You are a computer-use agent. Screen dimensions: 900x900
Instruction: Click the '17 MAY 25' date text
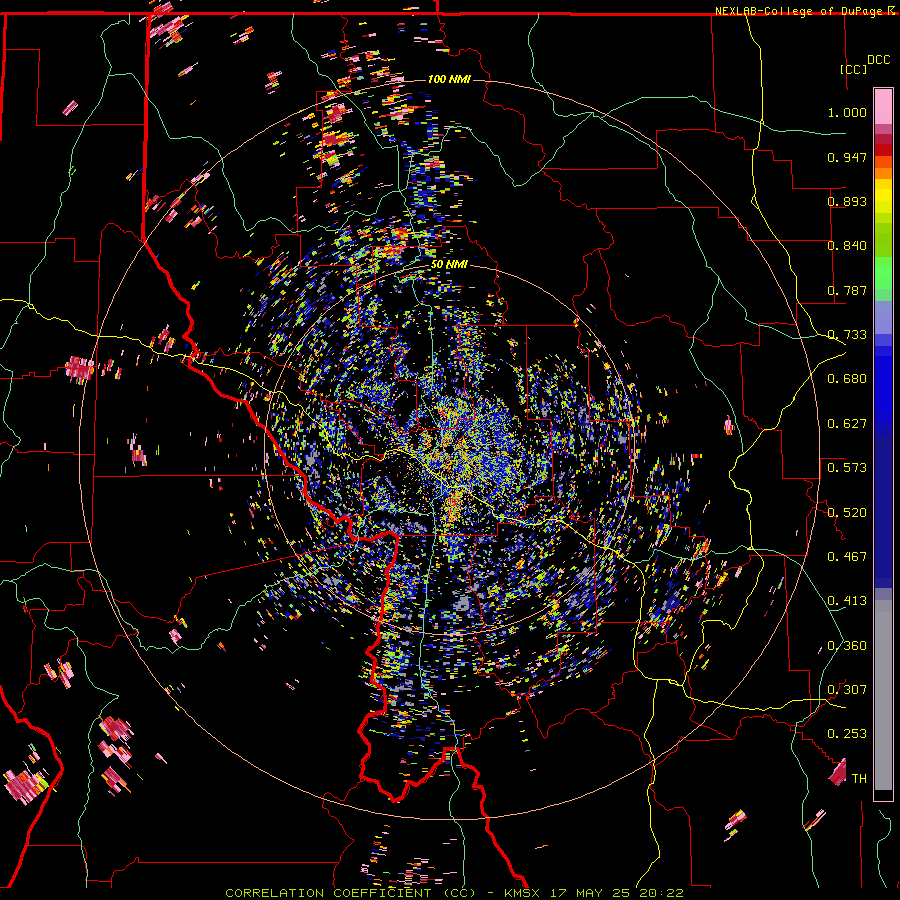[x=589, y=893]
